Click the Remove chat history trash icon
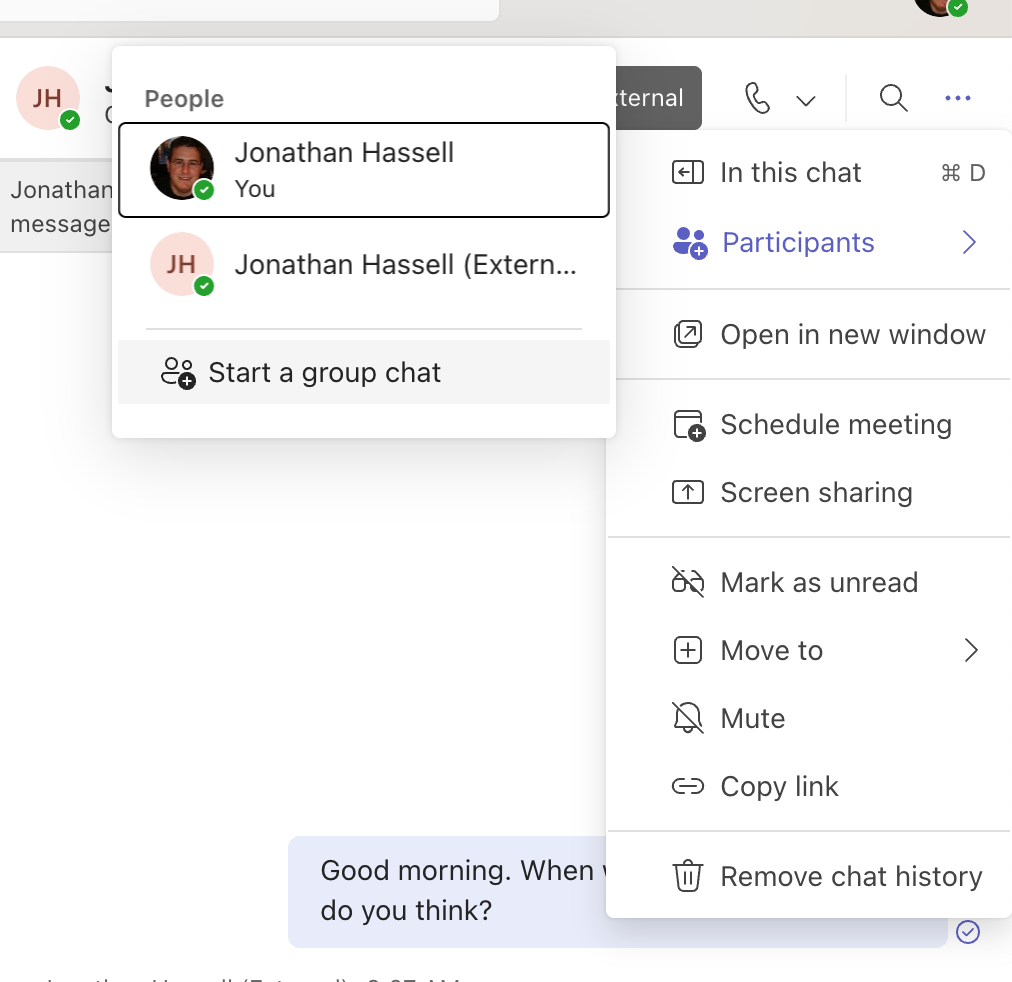Screen dimensions: 1012x982 click(x=687, y=876)
